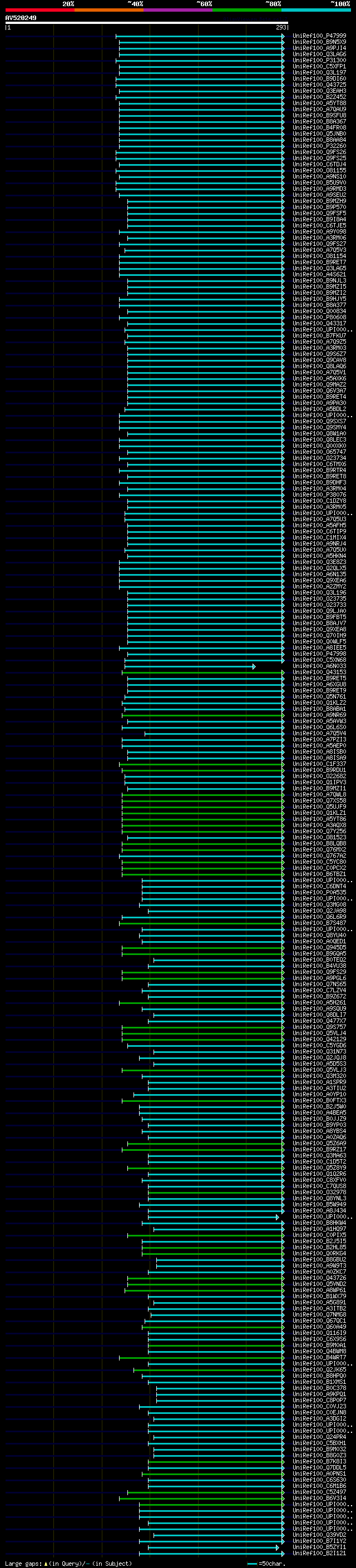Click the short cyan bar of UniRef100_A6N033

pyautogui.click(x=190, y=666)
